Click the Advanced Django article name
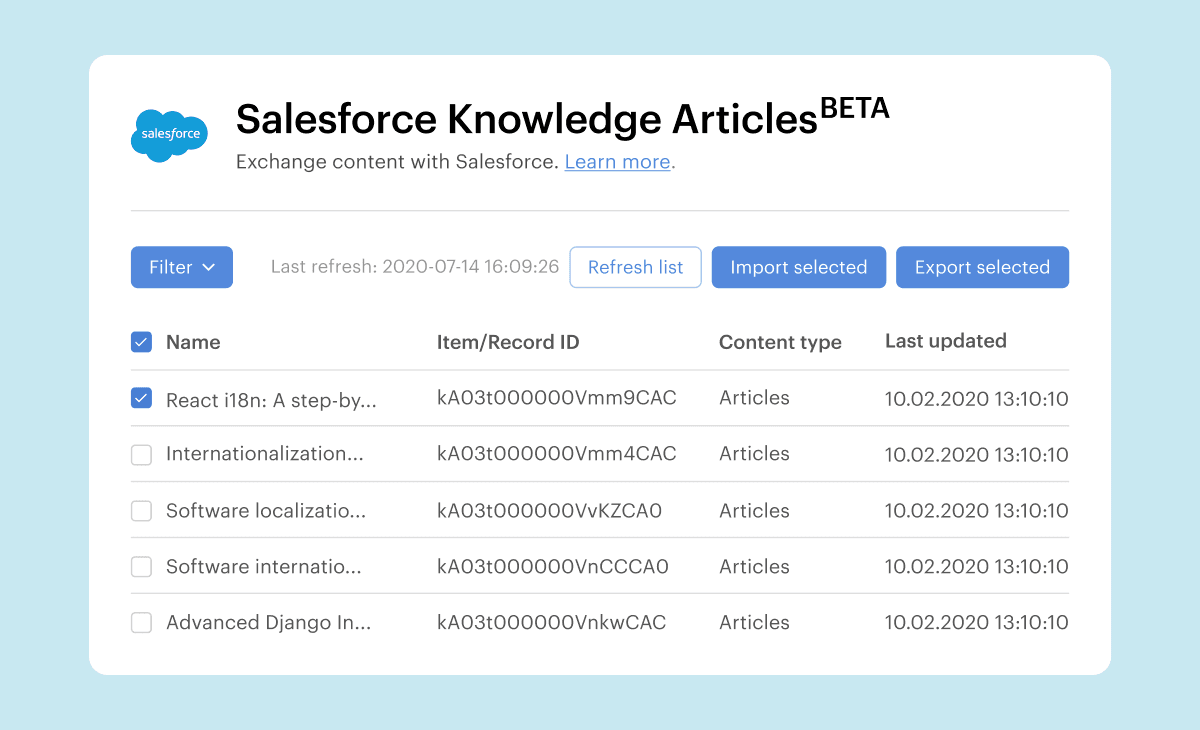 click(268, 623)
